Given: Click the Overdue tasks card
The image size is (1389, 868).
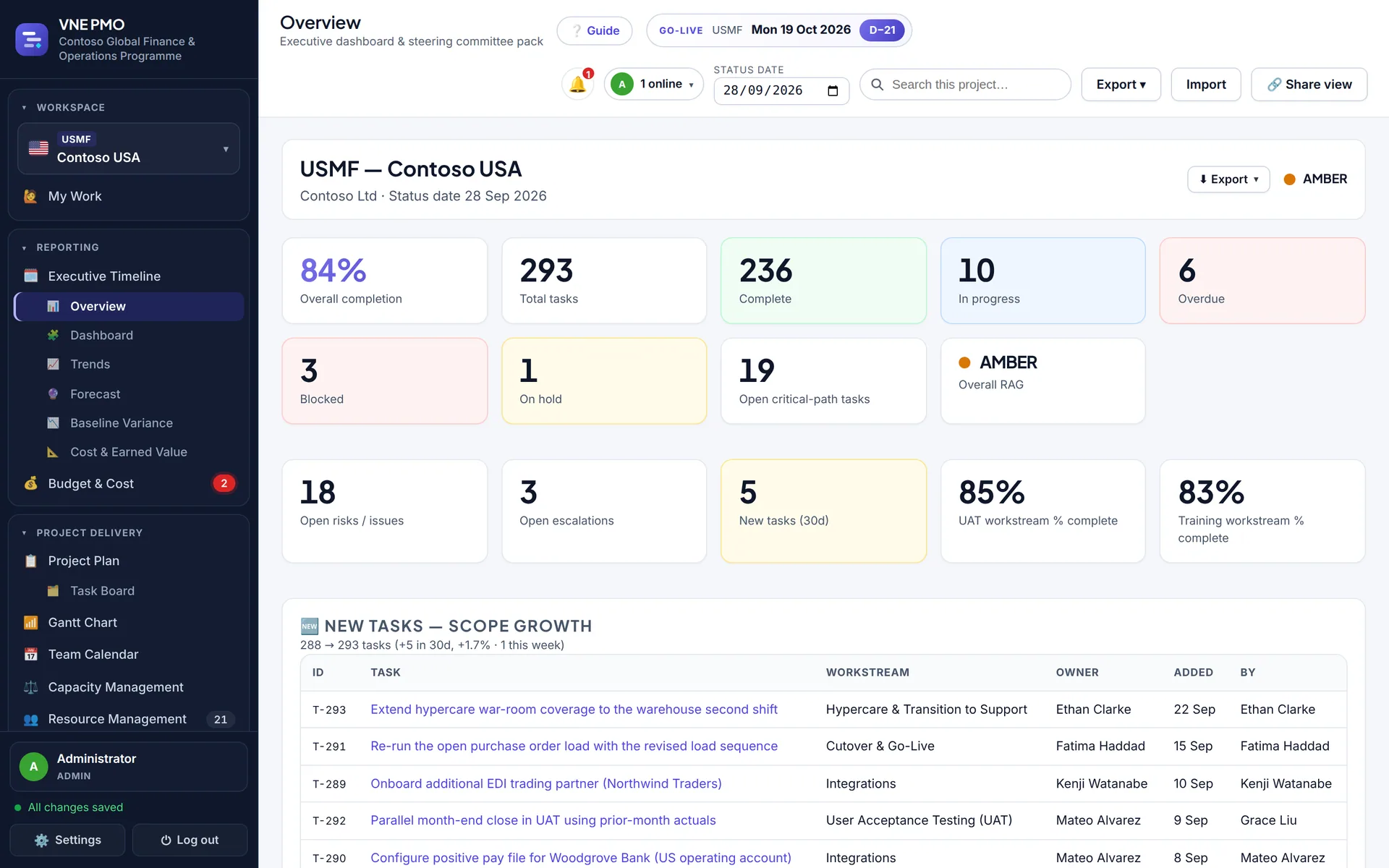Looking at the screenshot, I should pyautogui.click(x=1262, y=281).
